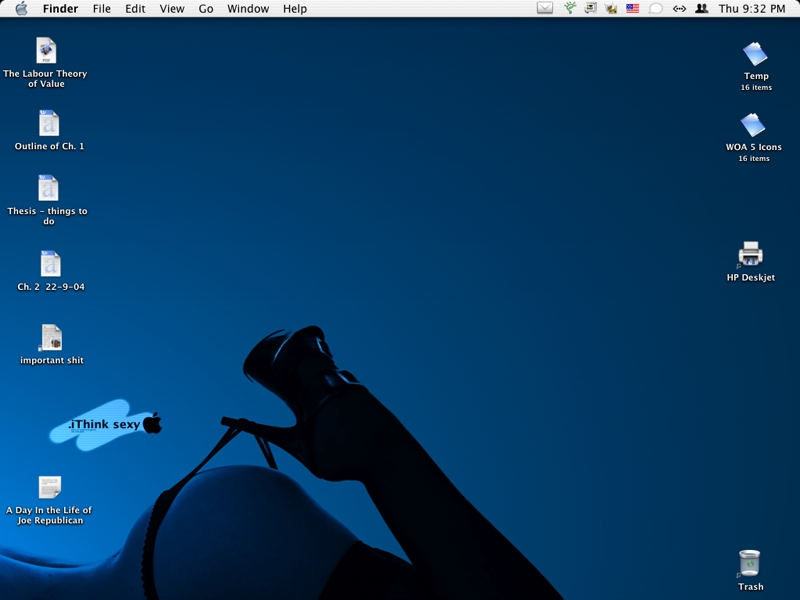Select A Day In the Life document
Viewport: 800px width, 600px height.
(x=49, y=487)
